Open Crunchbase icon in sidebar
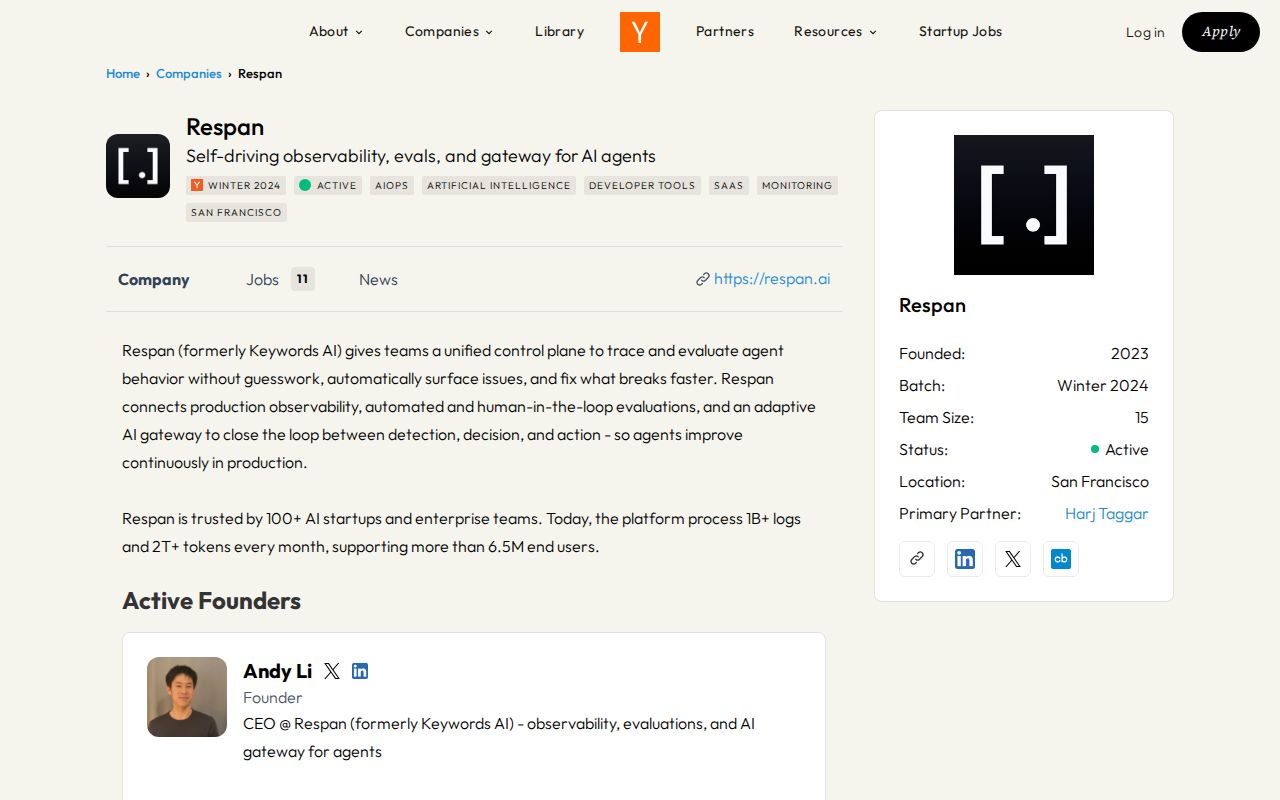The height and width of the screenshot is (800, 1280). pyautogui.click(x=1061, y=559)
